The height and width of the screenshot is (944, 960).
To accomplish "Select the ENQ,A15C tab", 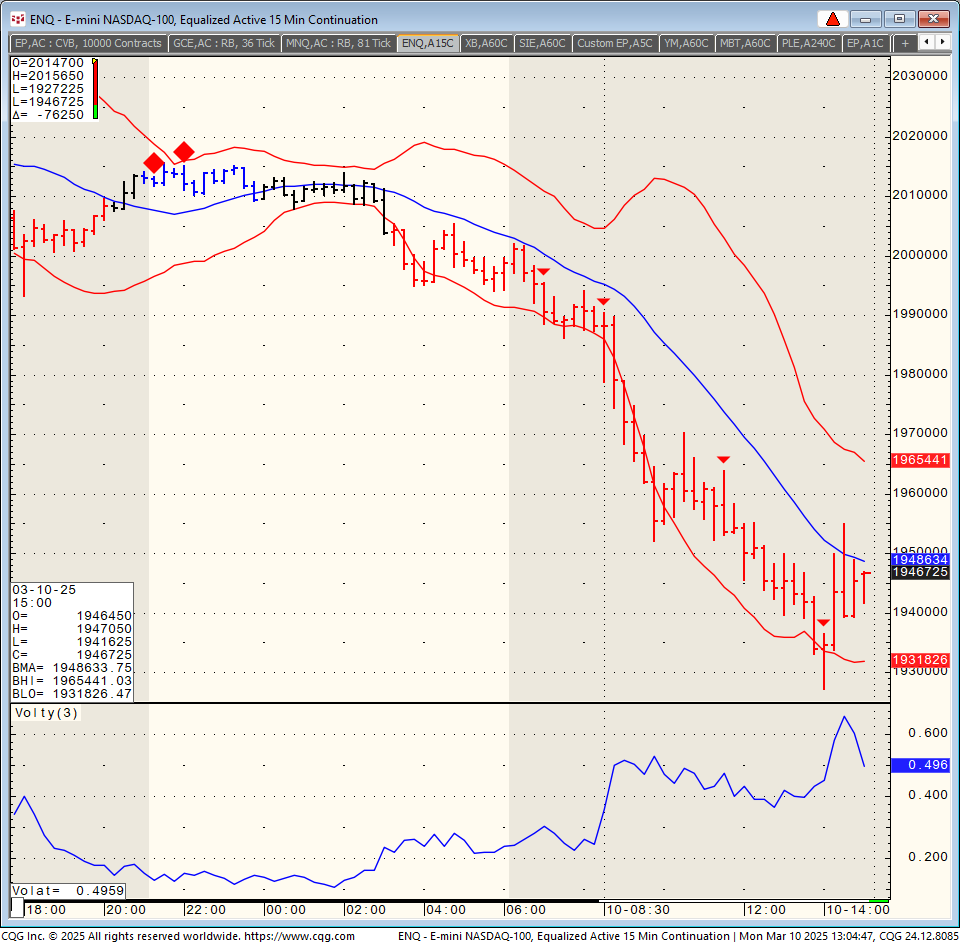I will [428, 43].
